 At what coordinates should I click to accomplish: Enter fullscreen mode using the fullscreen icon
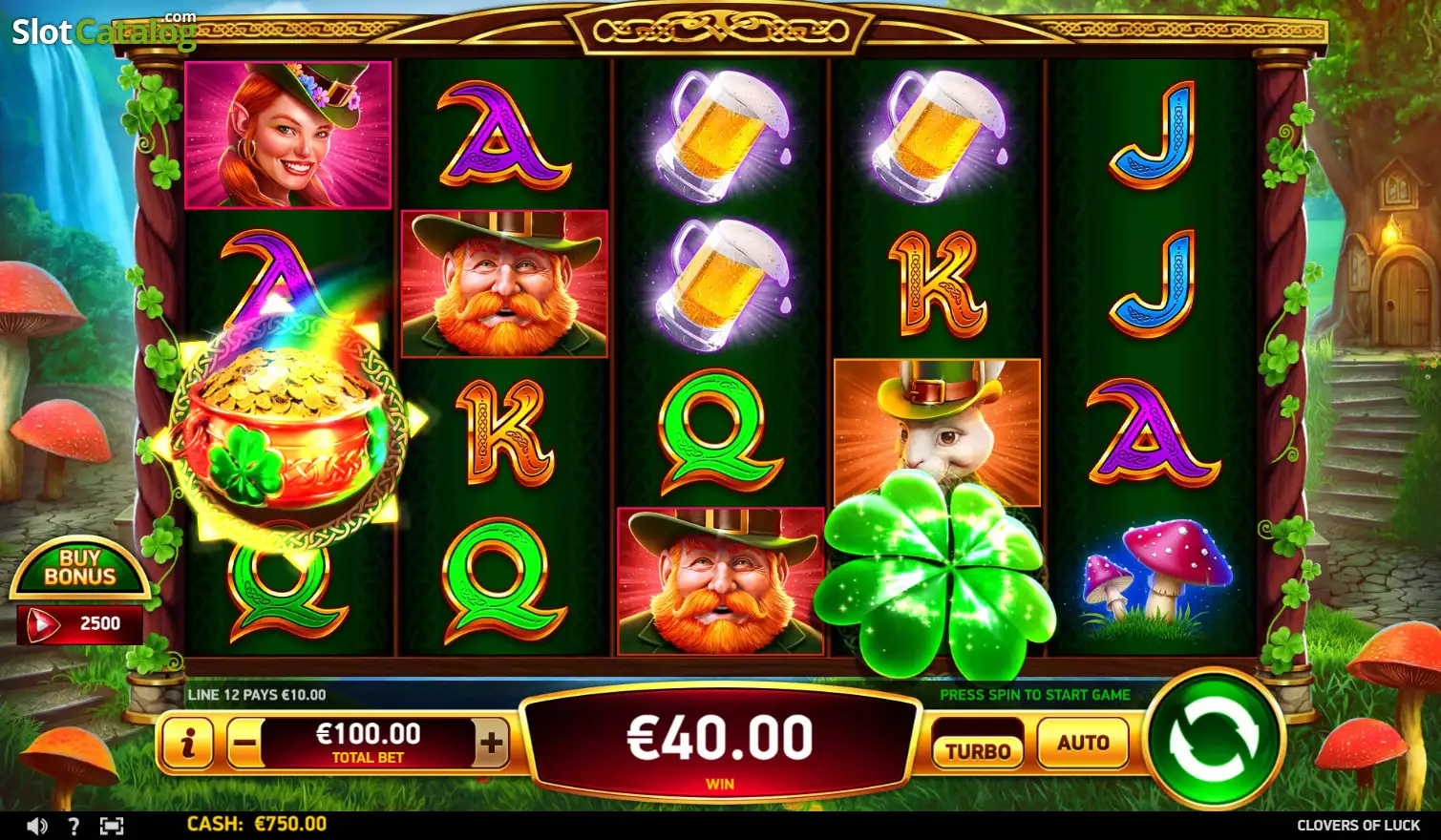coord(112,826)
